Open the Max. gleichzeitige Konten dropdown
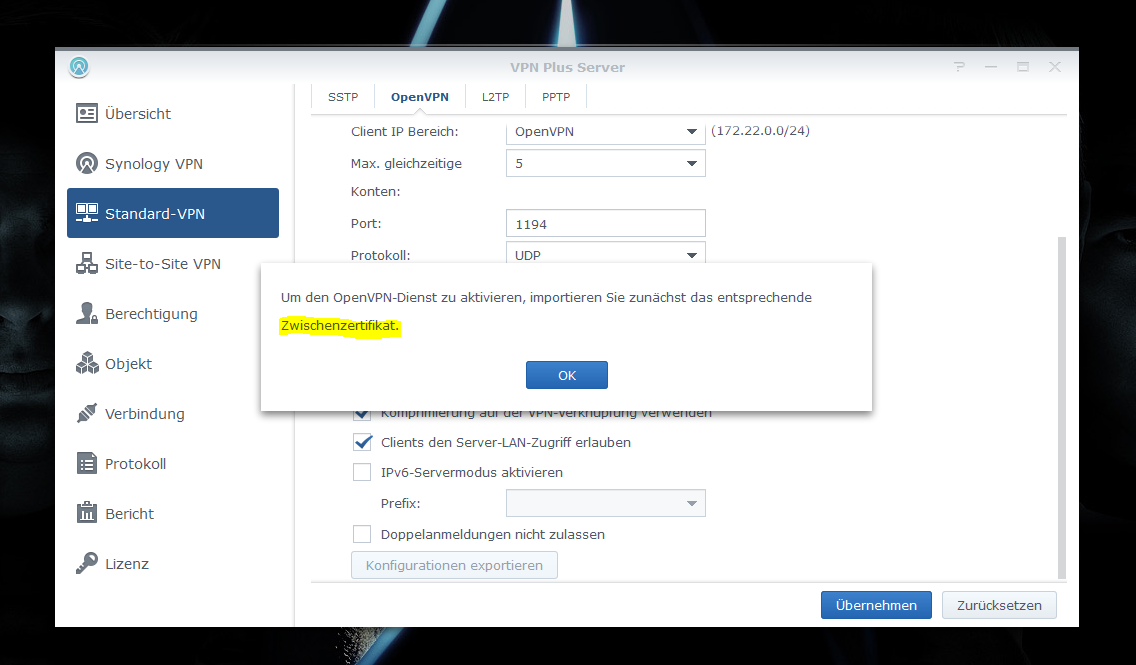The image size is (1136, 665). coord(606,163)
